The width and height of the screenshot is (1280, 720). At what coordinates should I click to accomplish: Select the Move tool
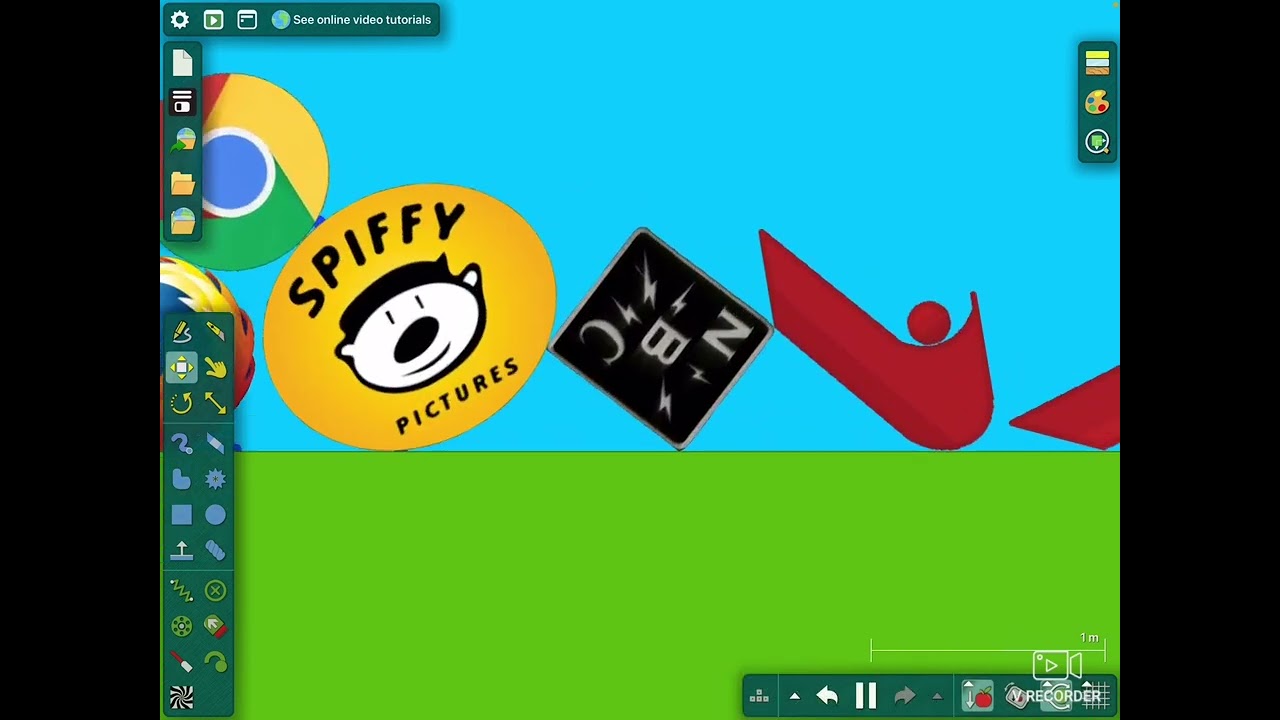tap(181, 367)
